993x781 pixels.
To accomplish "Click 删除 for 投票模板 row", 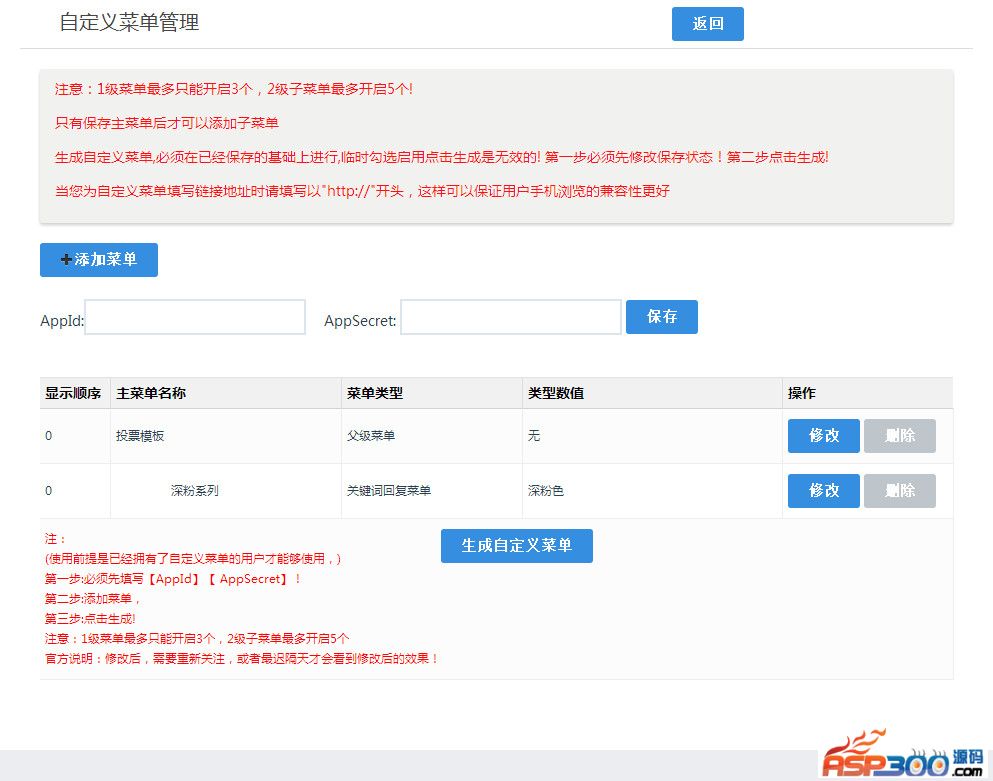I will pos(899,436).
